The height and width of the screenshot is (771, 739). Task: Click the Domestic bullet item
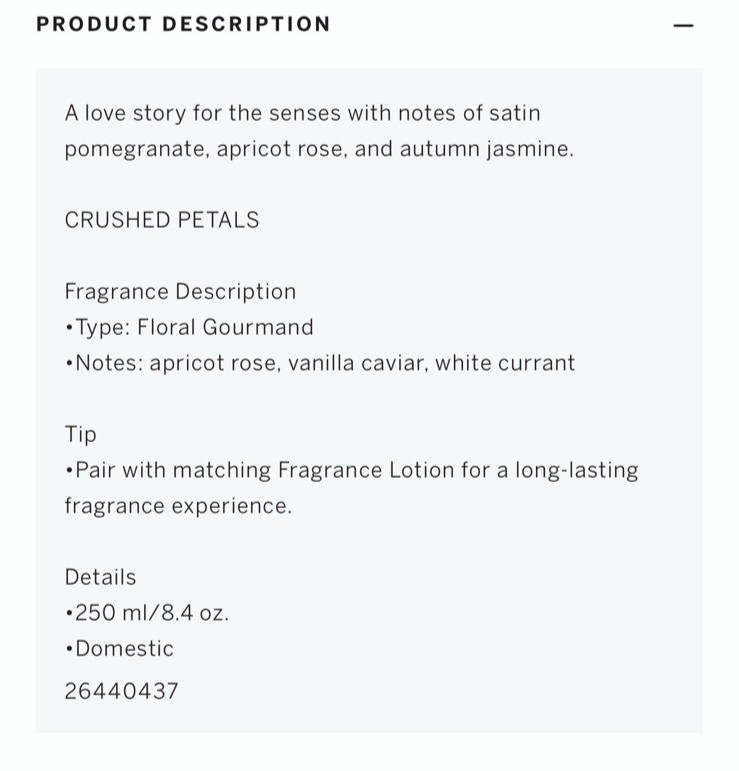(120, 648)
